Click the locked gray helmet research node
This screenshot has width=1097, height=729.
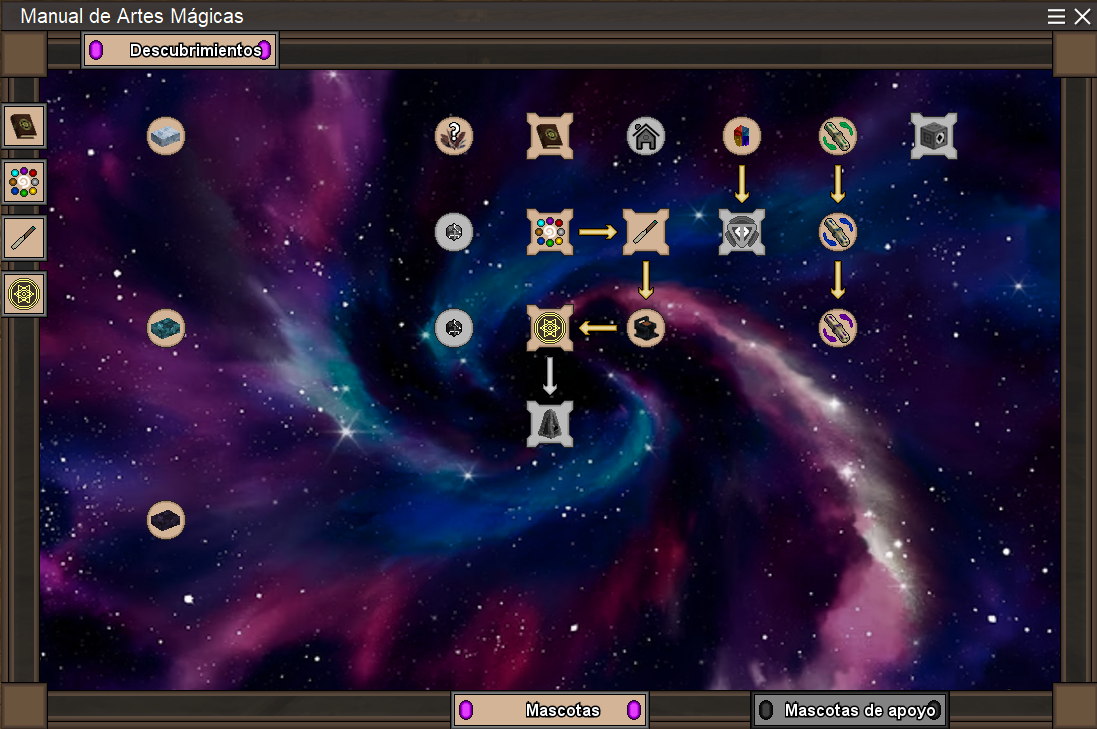[742, 231]
